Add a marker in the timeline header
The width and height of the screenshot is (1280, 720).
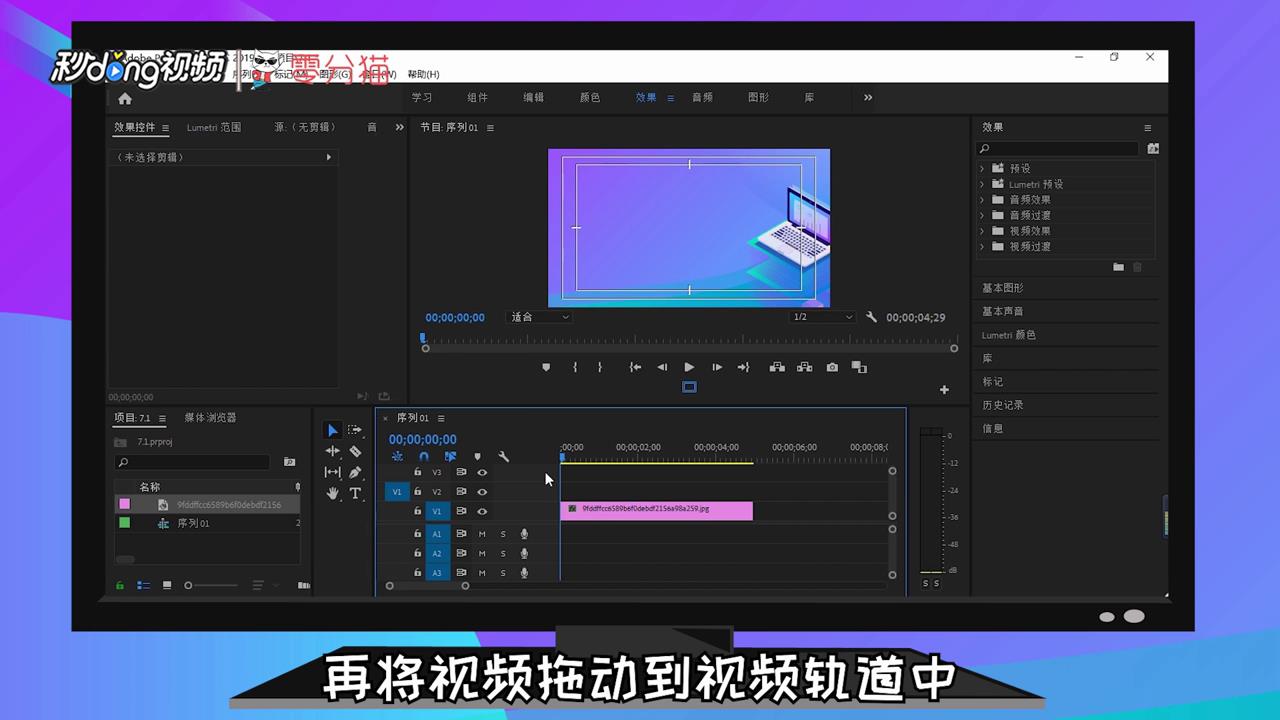tap(477, 456)
